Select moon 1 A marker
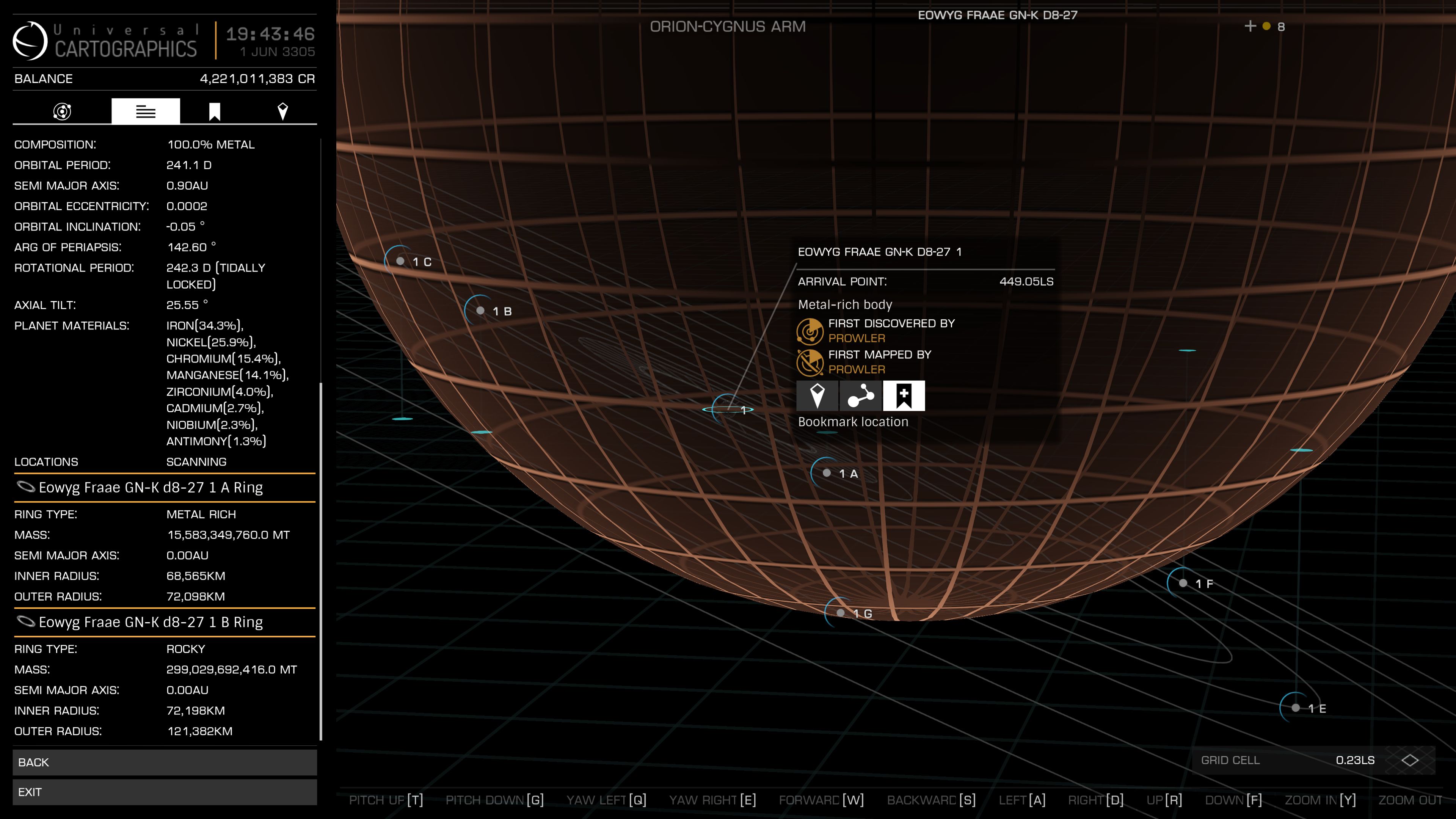This screenshot has height=819, width=1456. coord(827,473)
